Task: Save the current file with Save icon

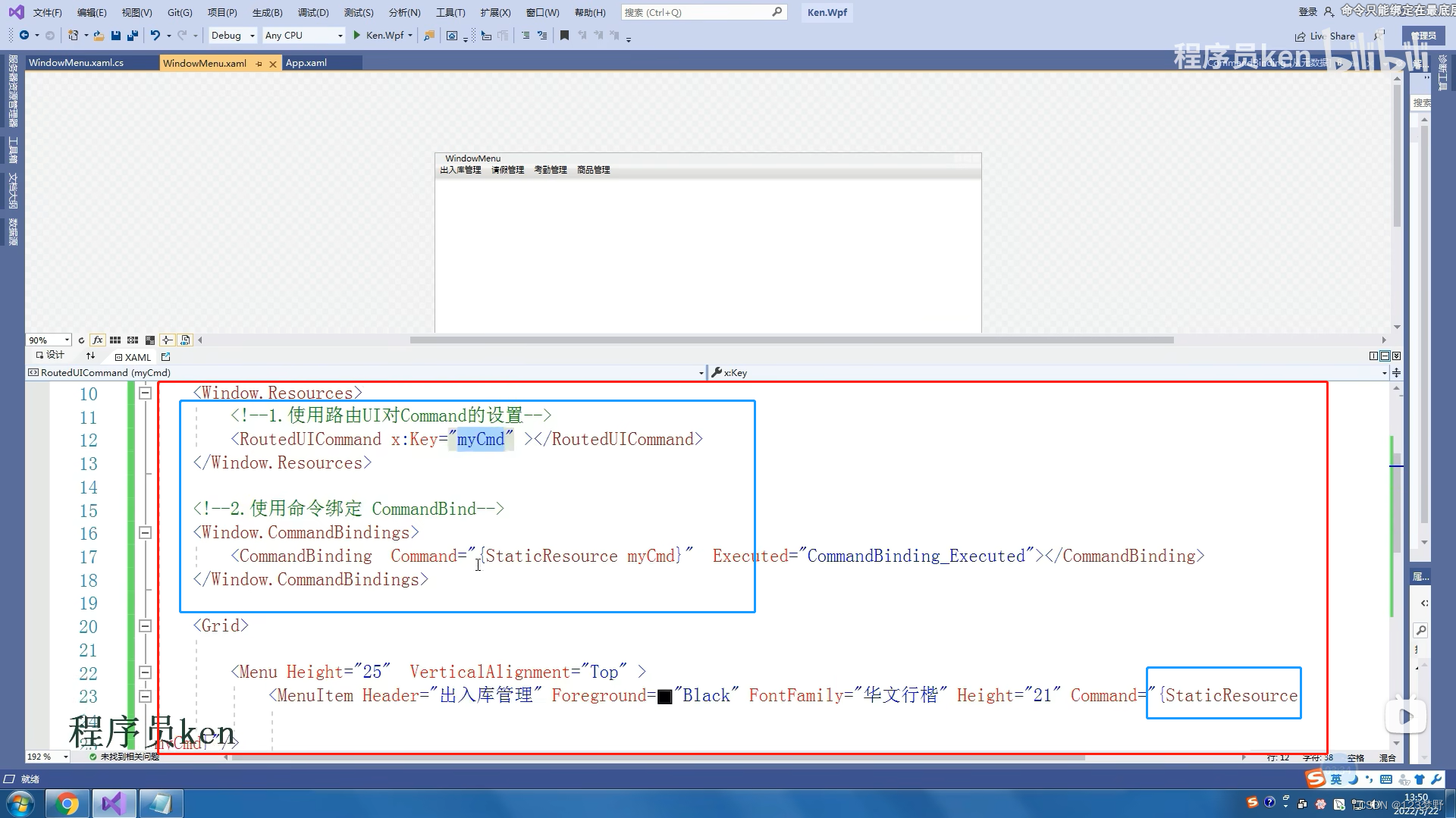Action: (x=116, y=36)
